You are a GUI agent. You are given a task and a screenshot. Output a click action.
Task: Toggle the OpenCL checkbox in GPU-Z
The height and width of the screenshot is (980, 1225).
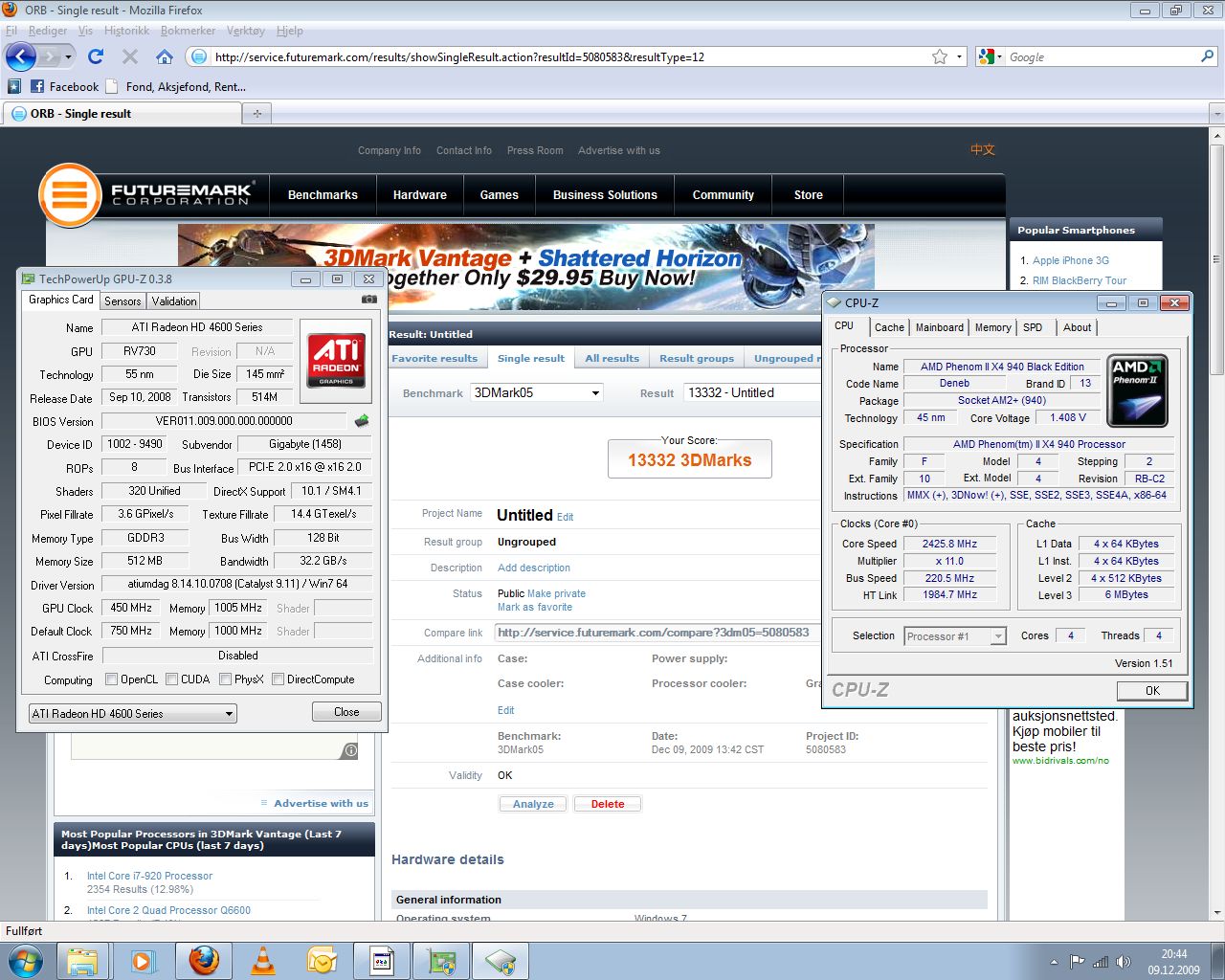(112, 679)
